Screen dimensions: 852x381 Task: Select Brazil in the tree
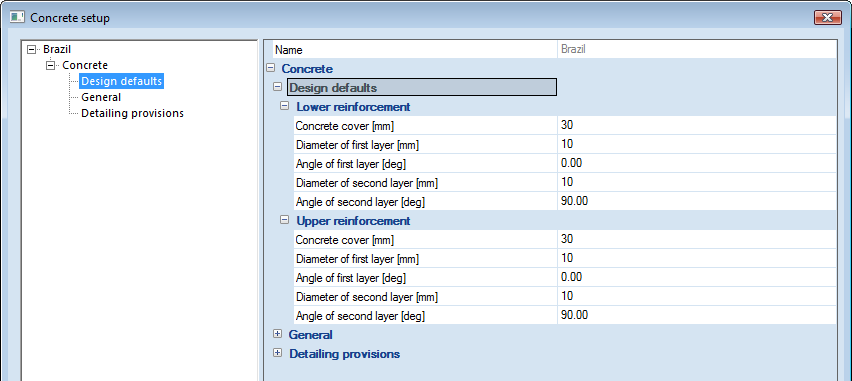coord(57,49)
